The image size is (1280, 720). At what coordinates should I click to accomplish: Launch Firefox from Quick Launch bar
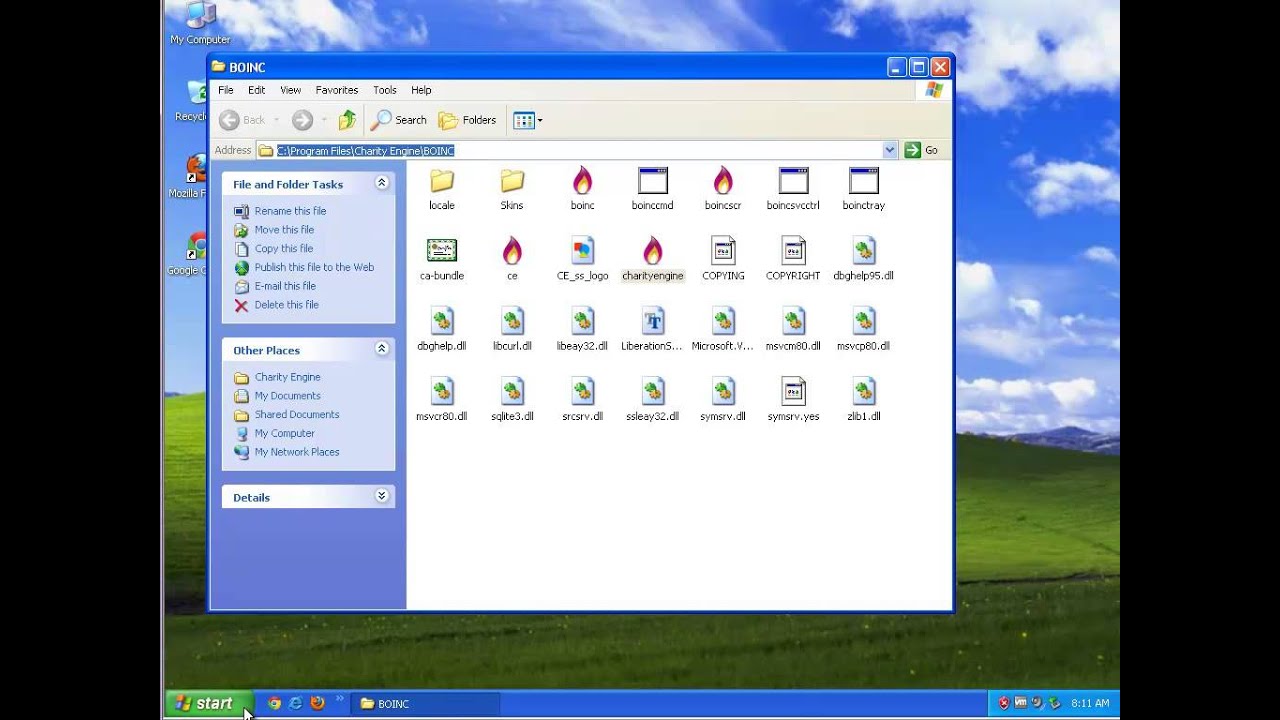[317, 703]
